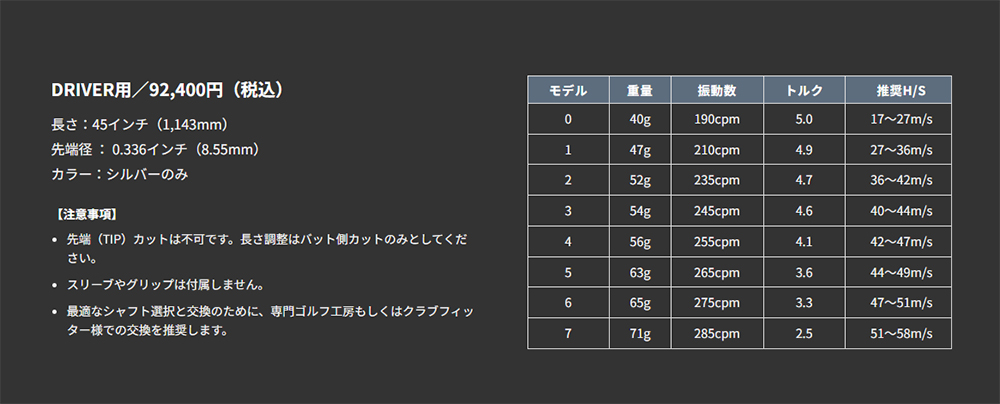Viewport: 1000px width, 404px height.
Task: Select the 2.5 torque value cell
Action: [804, 334]
